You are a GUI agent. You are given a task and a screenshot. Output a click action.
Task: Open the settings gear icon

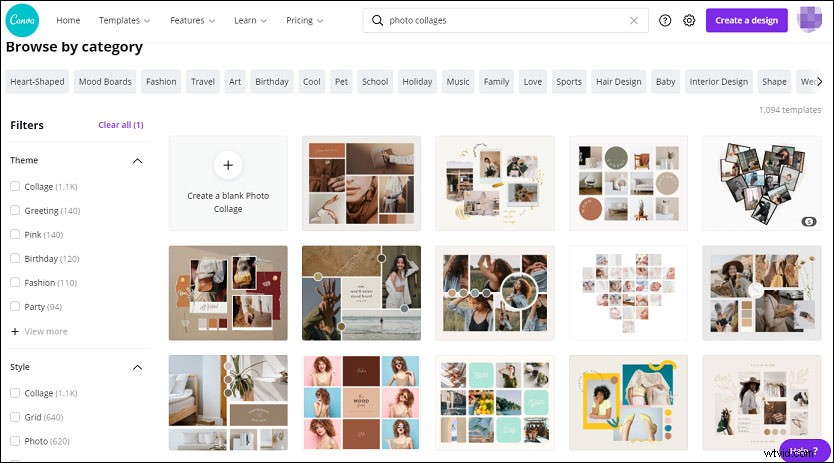point(689,20)
